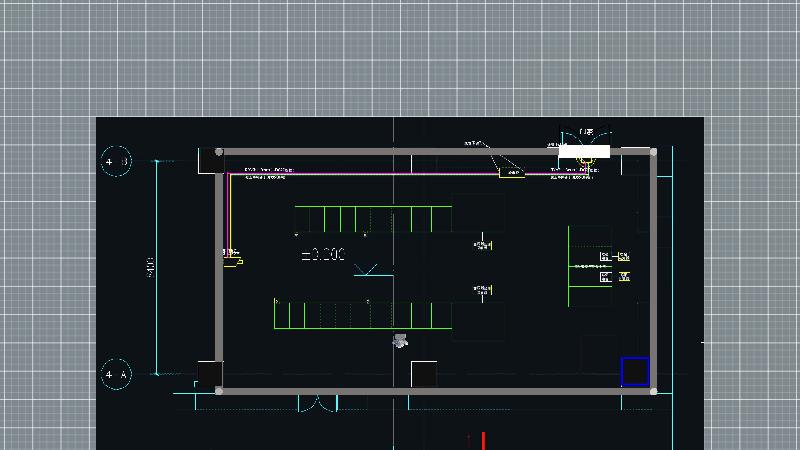Select the red marker at bottom edge
800x450 pixels.
pos(483,441)
